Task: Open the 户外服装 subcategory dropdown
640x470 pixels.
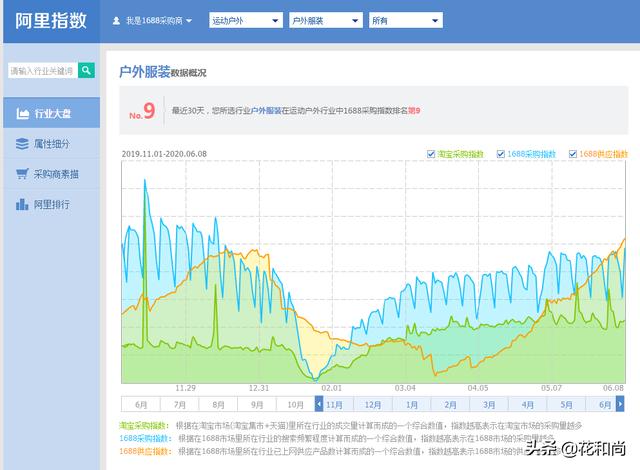Action: click(326, 20)
